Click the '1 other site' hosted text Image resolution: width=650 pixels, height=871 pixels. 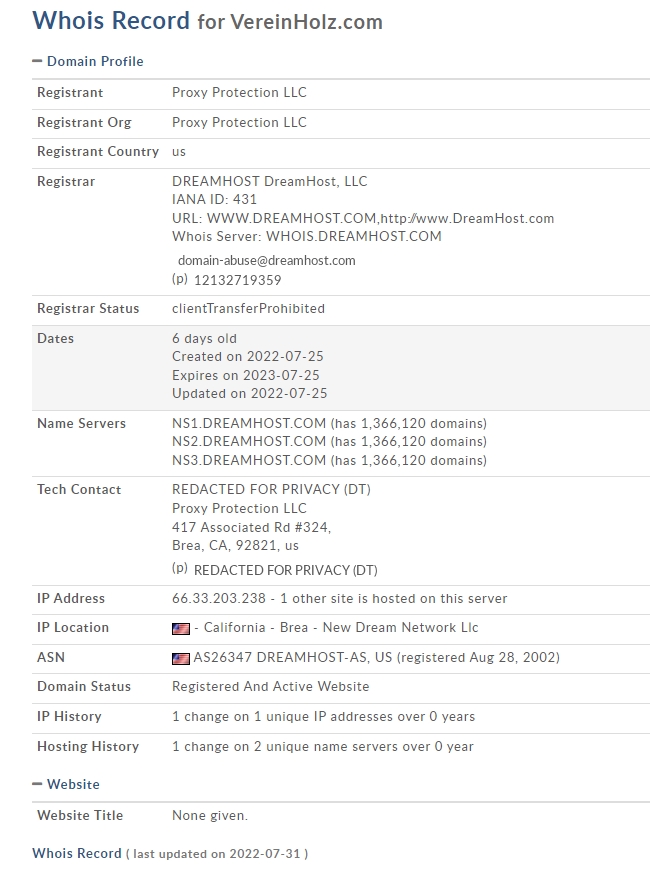[x=316, y=598]
